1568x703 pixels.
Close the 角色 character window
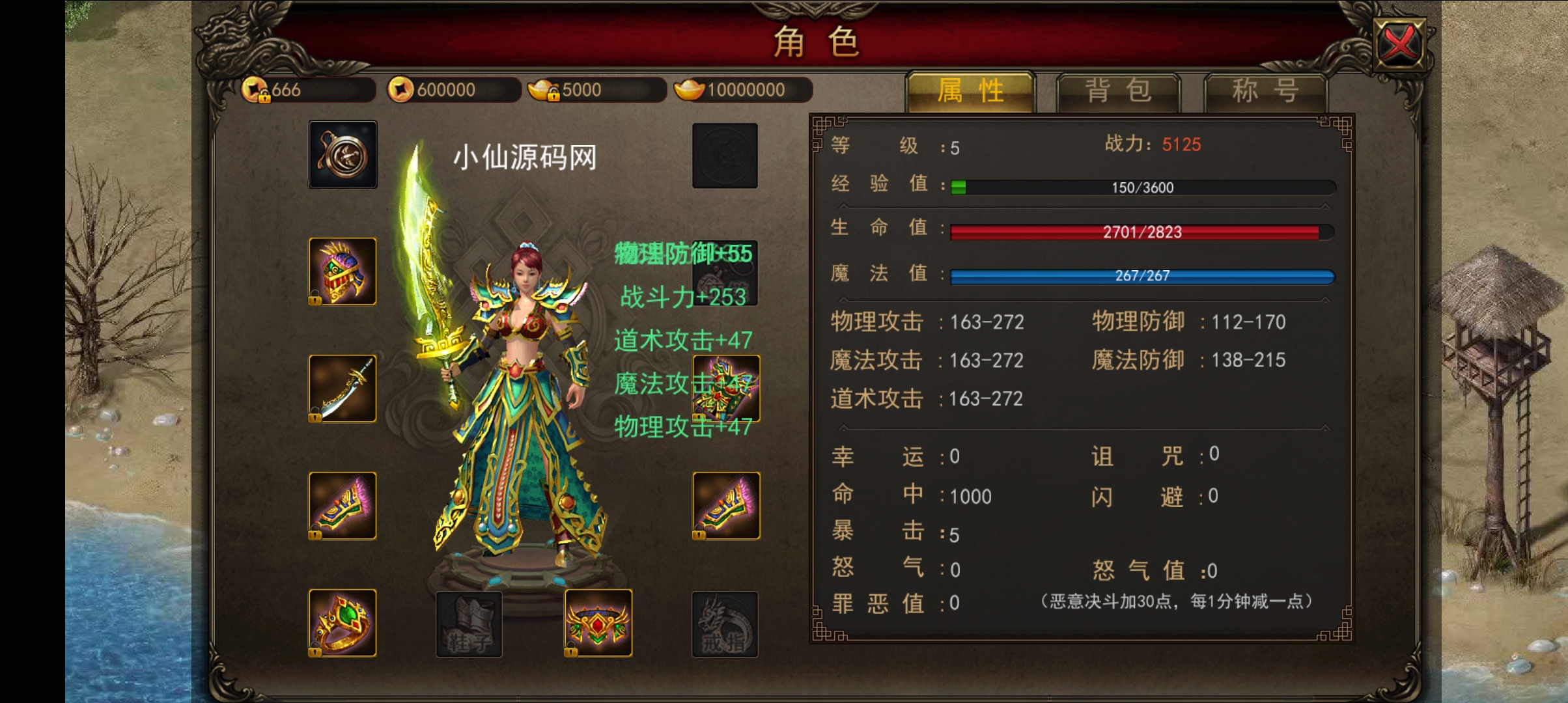(1399, 44)
